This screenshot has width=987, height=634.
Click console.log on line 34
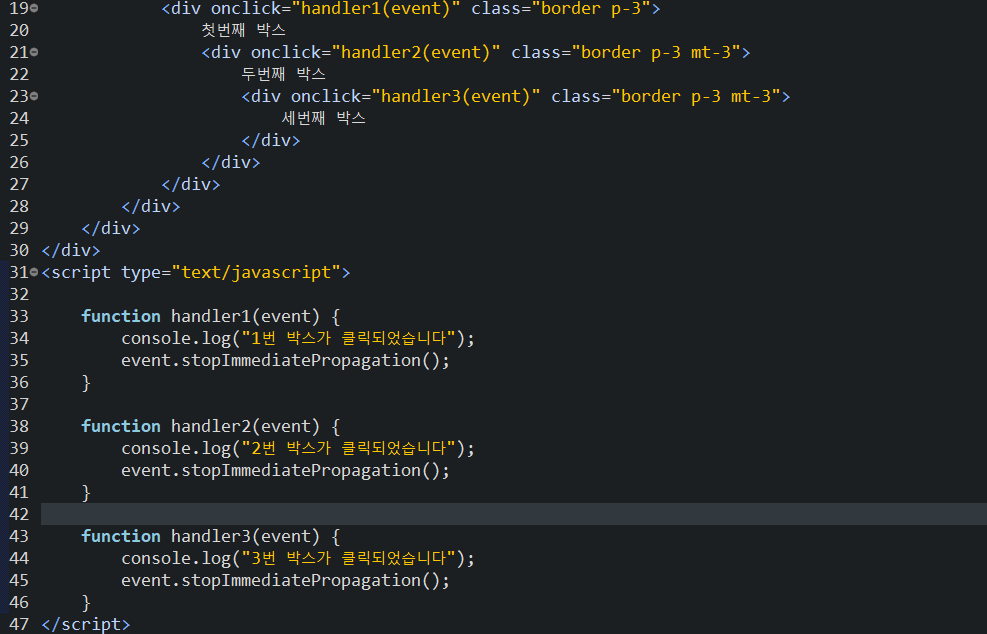coord(176,339)
